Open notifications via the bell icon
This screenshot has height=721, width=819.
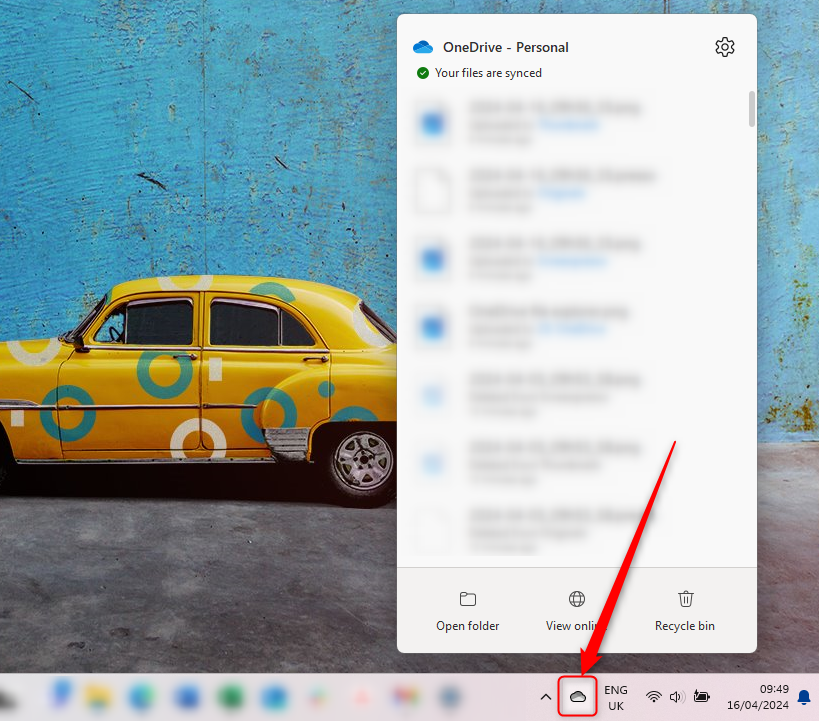805,696
